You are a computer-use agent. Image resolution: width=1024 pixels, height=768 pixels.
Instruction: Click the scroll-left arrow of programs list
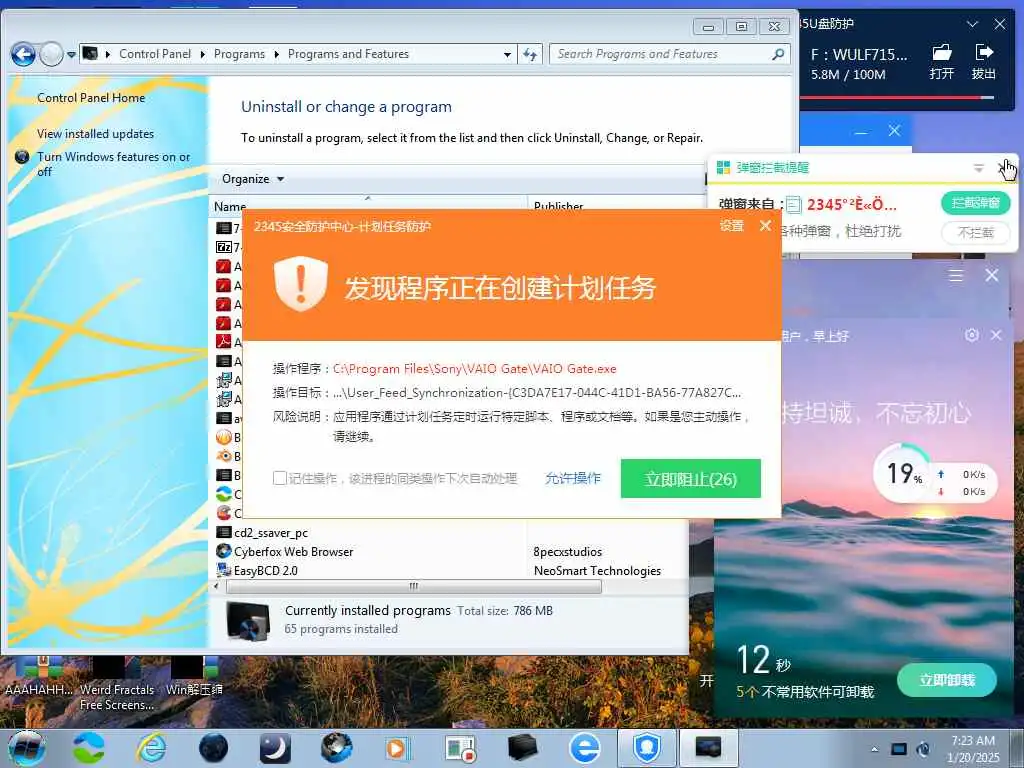click(x=216, y=586)
